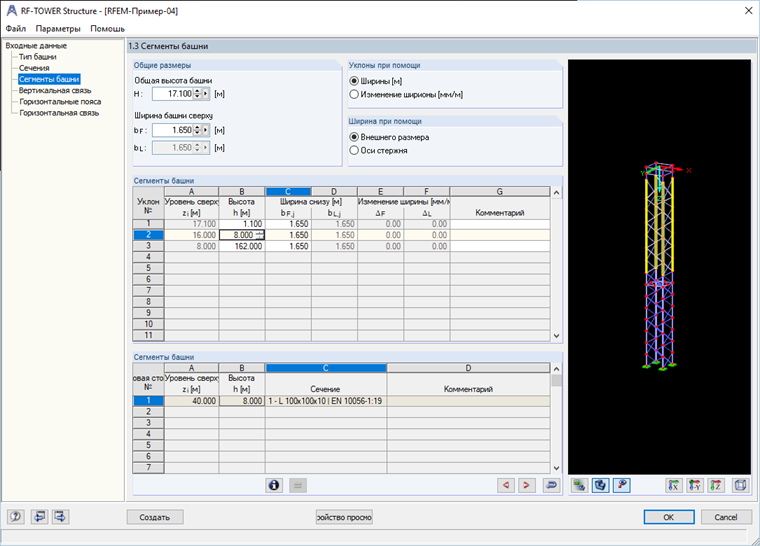Click cell 1.100 in upper table
The height and width of the screenshot is (546, 760).
tap(241, 224)
